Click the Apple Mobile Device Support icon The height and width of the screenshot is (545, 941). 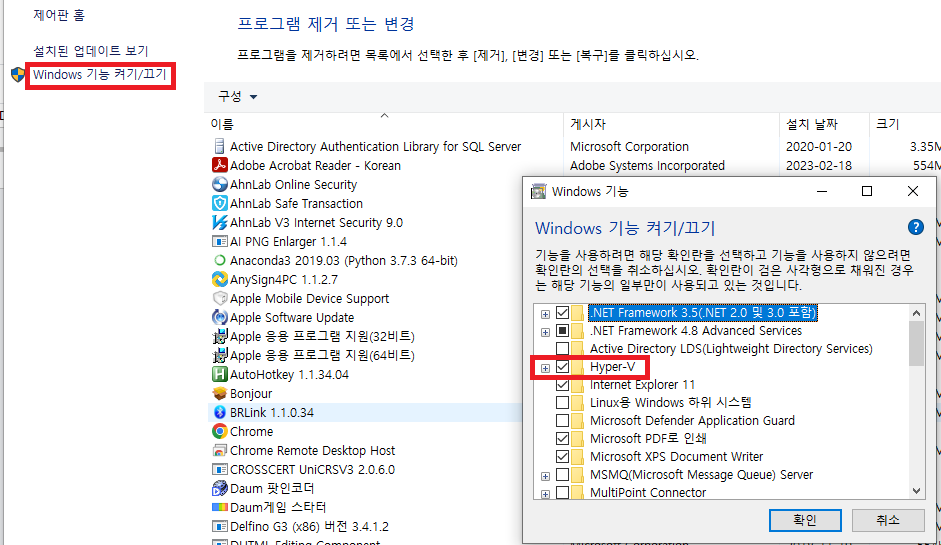coord(220,298)
